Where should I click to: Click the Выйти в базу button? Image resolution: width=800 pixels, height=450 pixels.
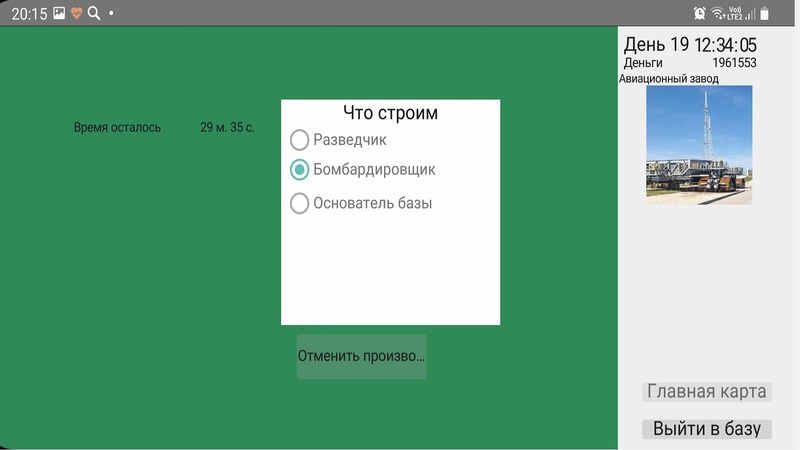click(x=707, y=429)
